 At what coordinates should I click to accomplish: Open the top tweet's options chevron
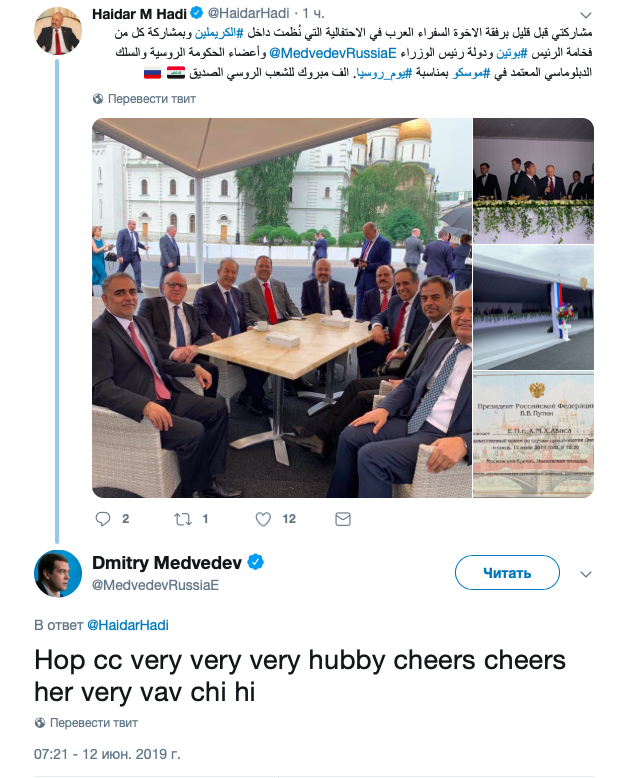pyautogui.click(x=586, y=16)
